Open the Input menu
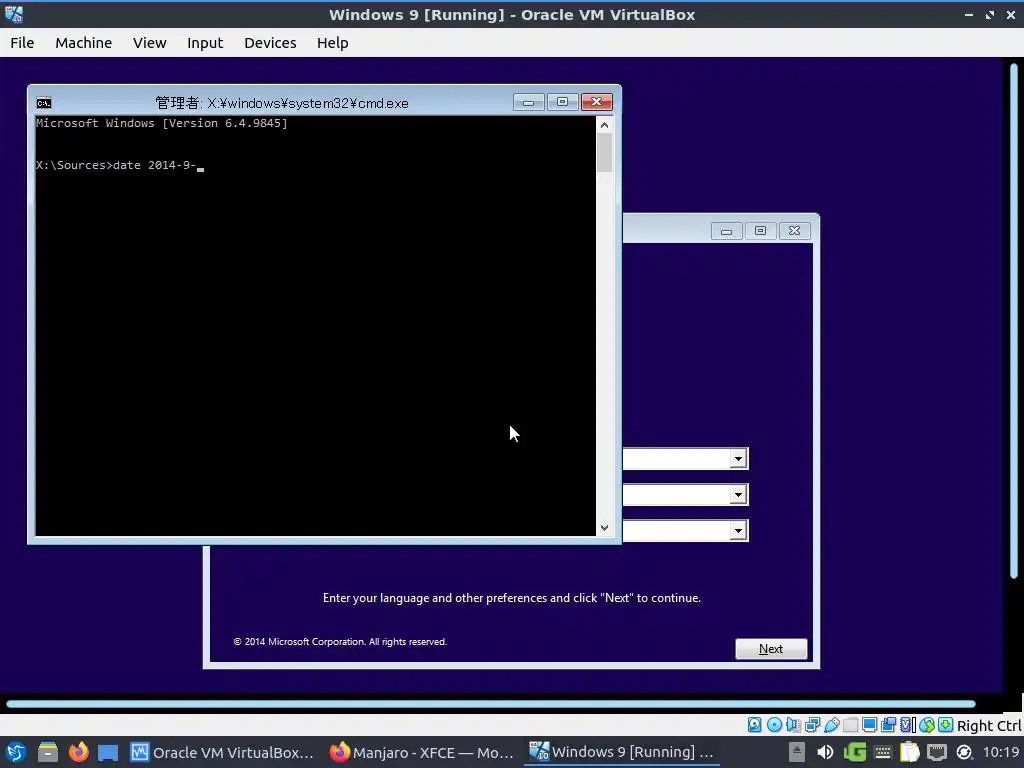 [x=205, y=42]
